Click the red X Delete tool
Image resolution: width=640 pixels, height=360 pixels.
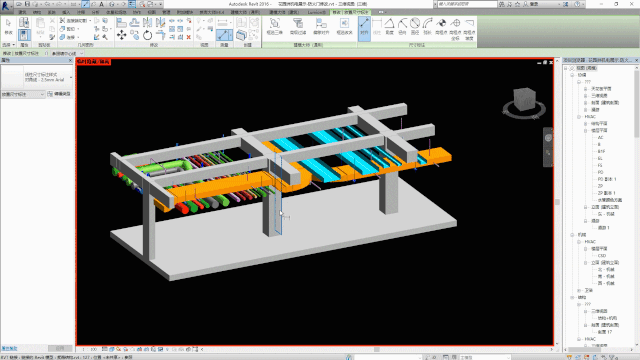click(189, 37)
